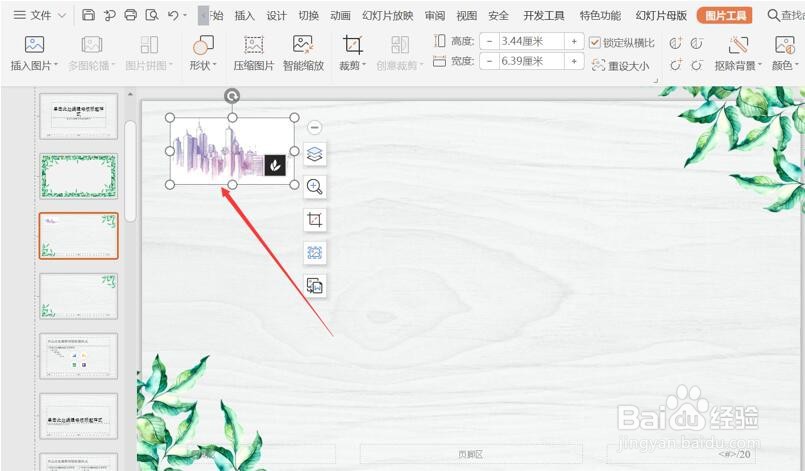Click the print preview icon

coord(151,15)
